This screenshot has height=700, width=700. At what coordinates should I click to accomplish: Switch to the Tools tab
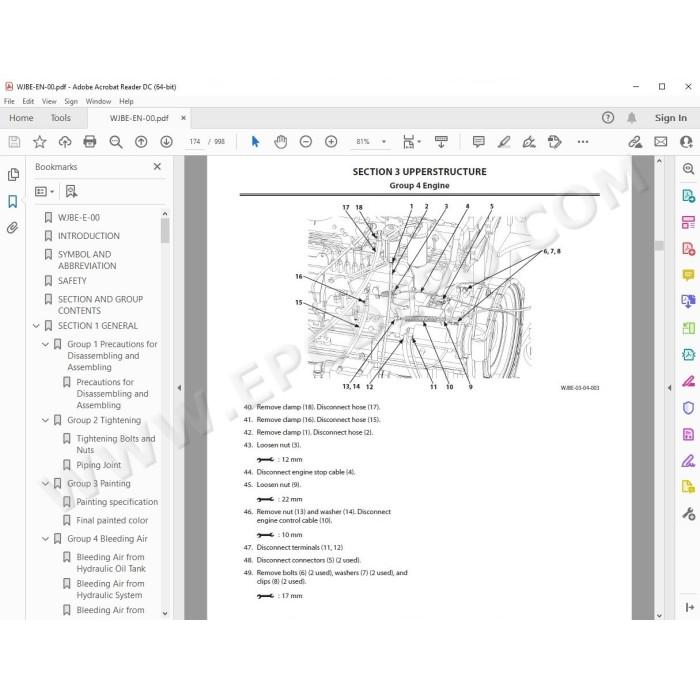pos(60,118)
